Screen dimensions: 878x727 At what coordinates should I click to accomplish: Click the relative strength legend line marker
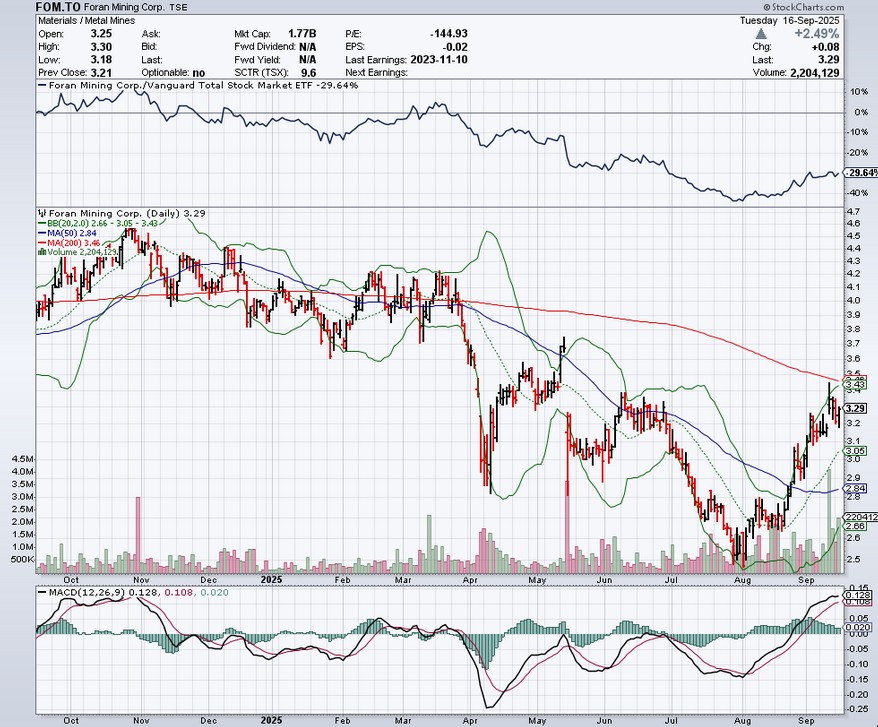[40, 86]
